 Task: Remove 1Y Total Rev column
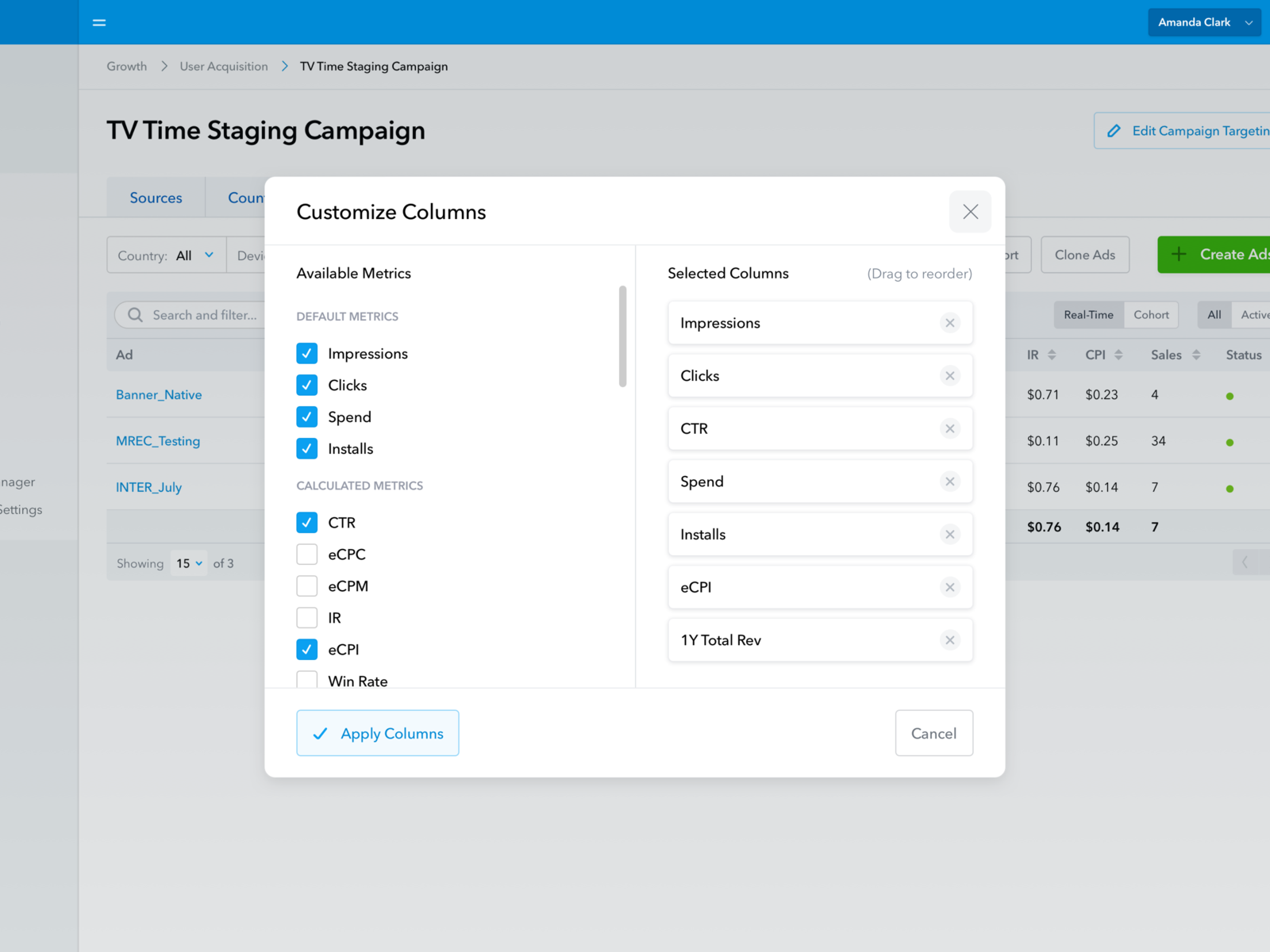(x=949, y=640)
